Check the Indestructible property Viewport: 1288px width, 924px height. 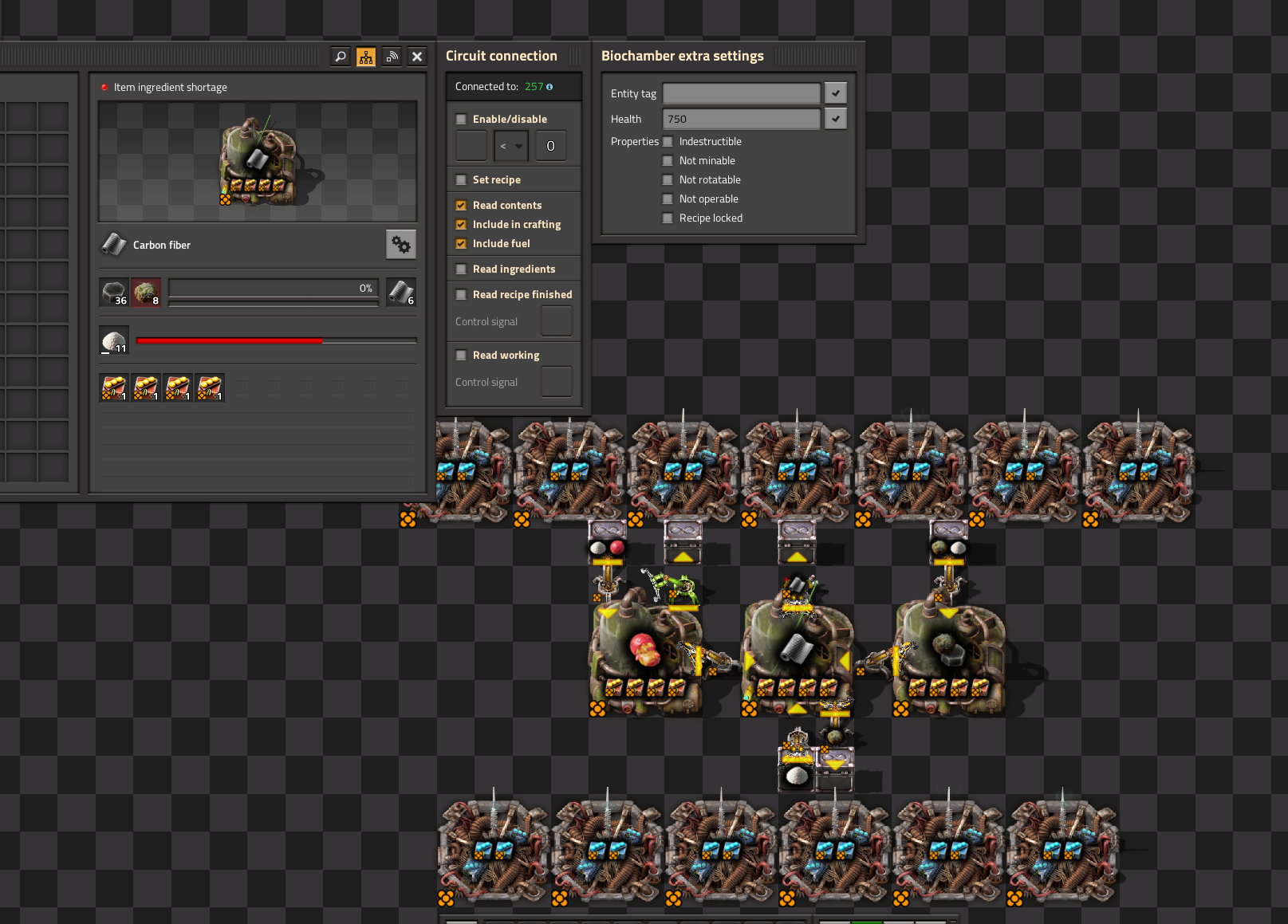[668, 142]
